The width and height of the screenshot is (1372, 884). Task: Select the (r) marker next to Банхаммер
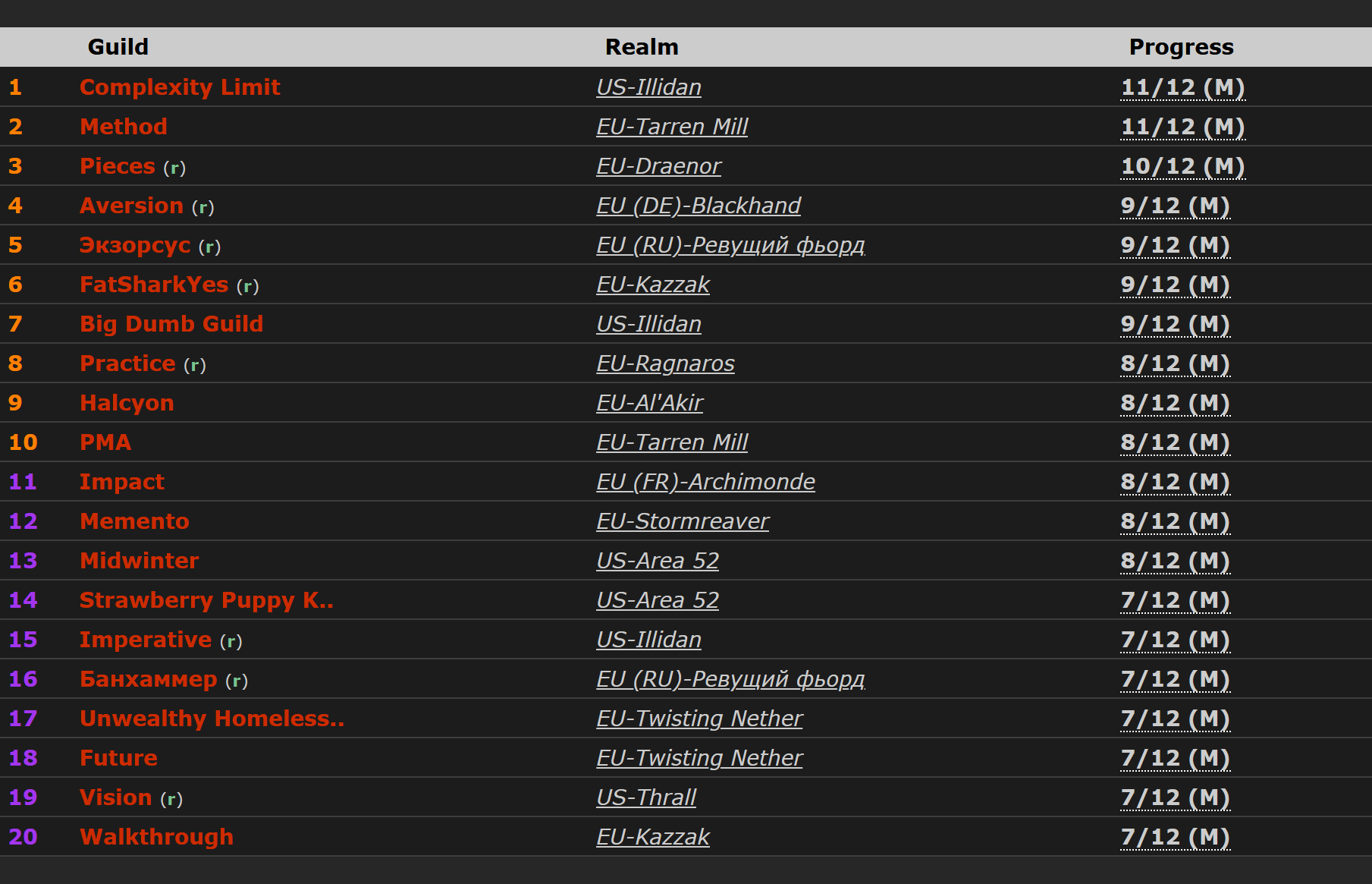pos(237,681)
